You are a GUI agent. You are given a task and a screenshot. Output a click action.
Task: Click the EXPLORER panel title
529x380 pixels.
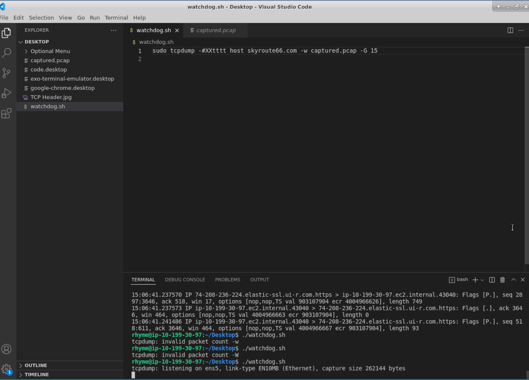[36, 30]
